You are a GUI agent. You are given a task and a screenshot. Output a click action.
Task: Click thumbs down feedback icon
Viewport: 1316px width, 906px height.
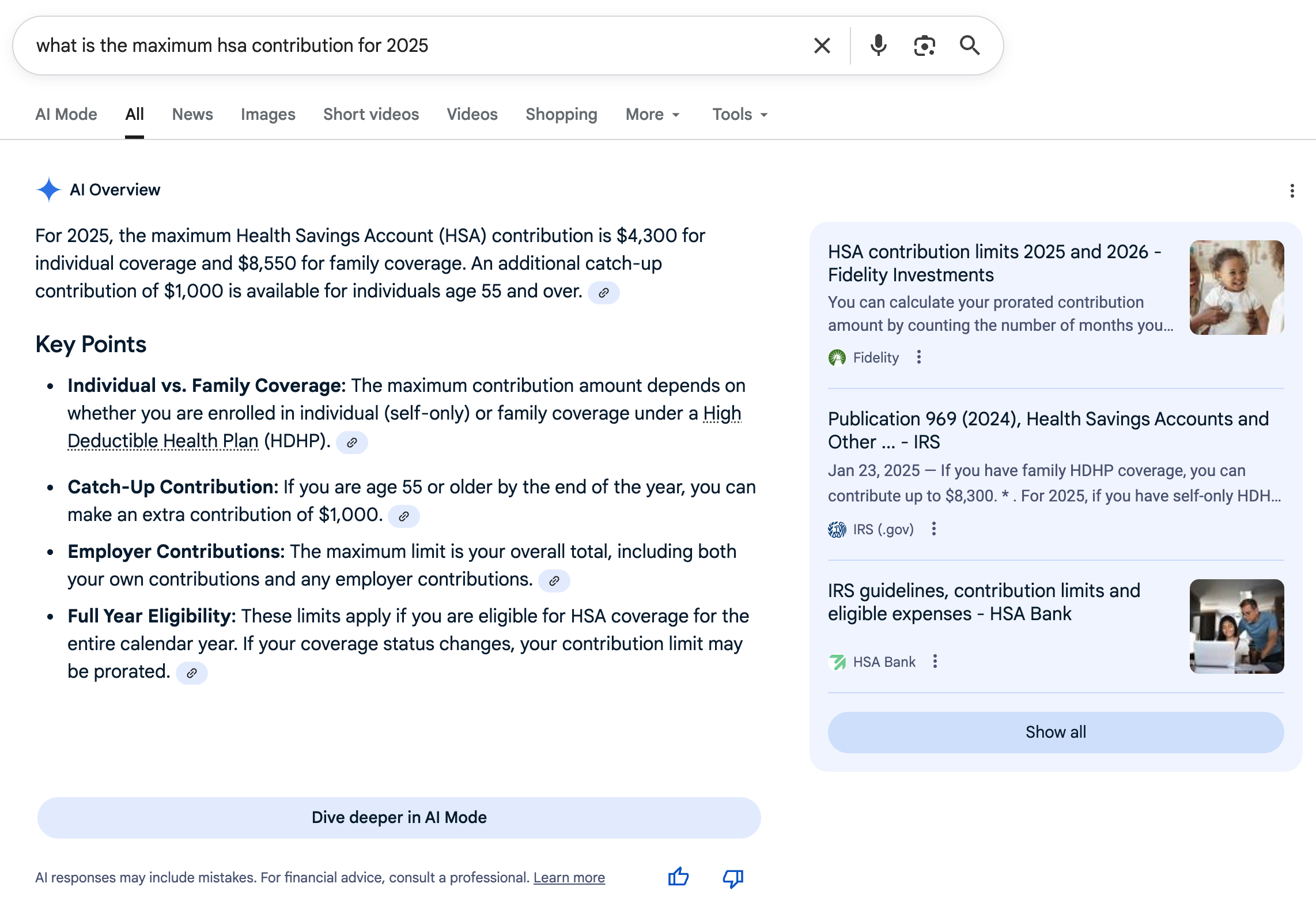pos(733,877)
